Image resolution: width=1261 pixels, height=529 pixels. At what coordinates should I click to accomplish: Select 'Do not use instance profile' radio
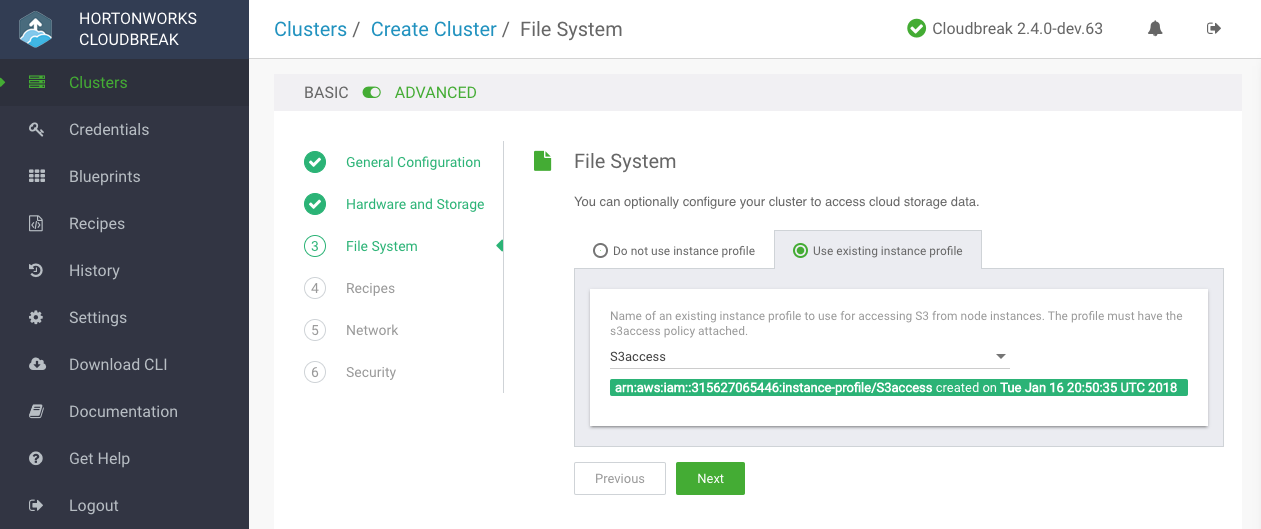click(600, 251)
